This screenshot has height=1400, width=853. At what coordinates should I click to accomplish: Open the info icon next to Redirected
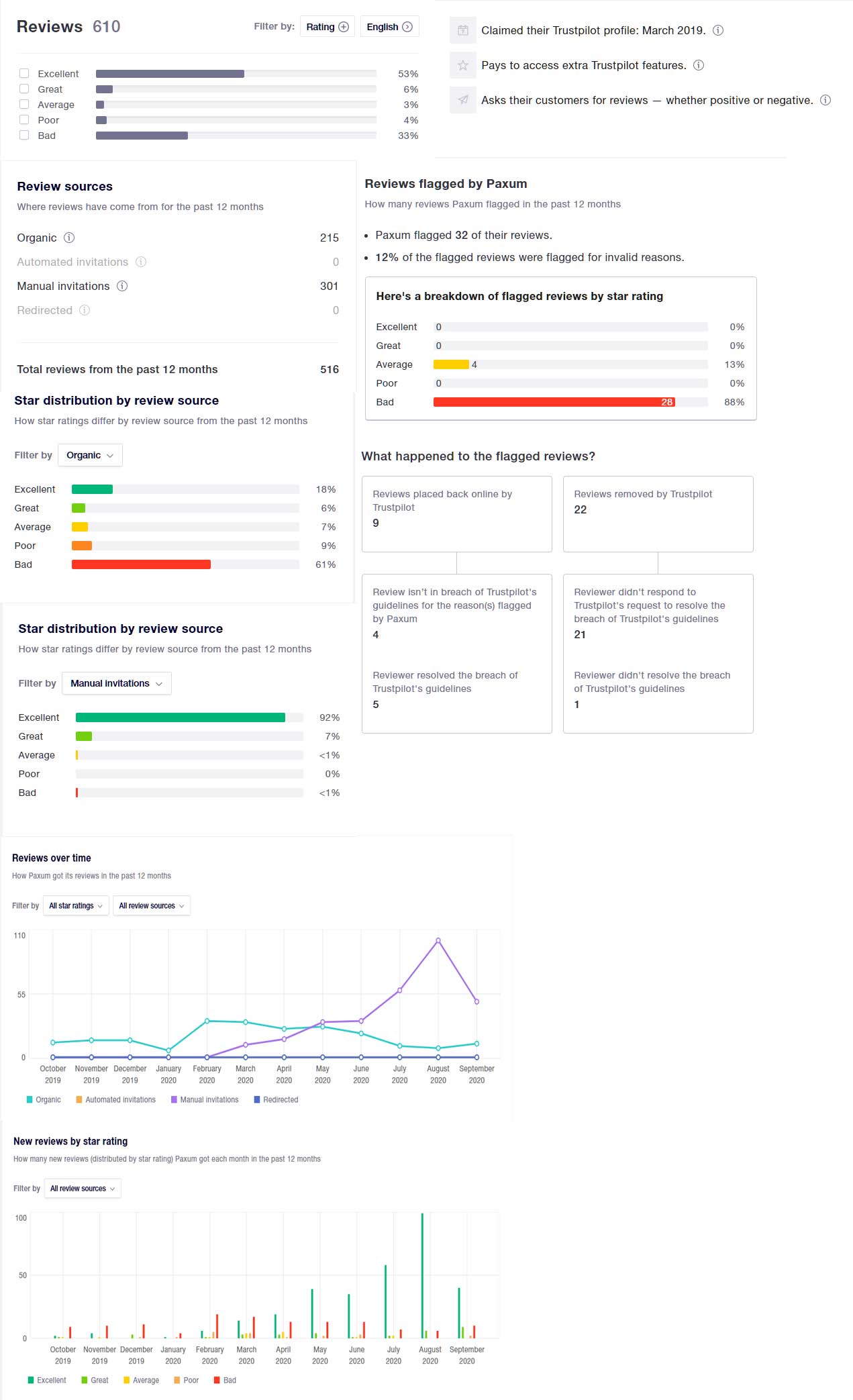coord(85,310)
